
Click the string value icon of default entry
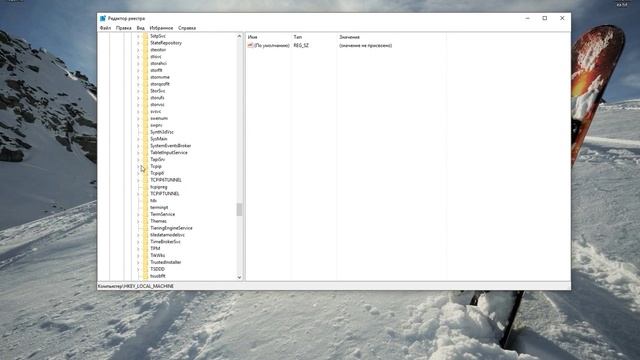(250, 45)
